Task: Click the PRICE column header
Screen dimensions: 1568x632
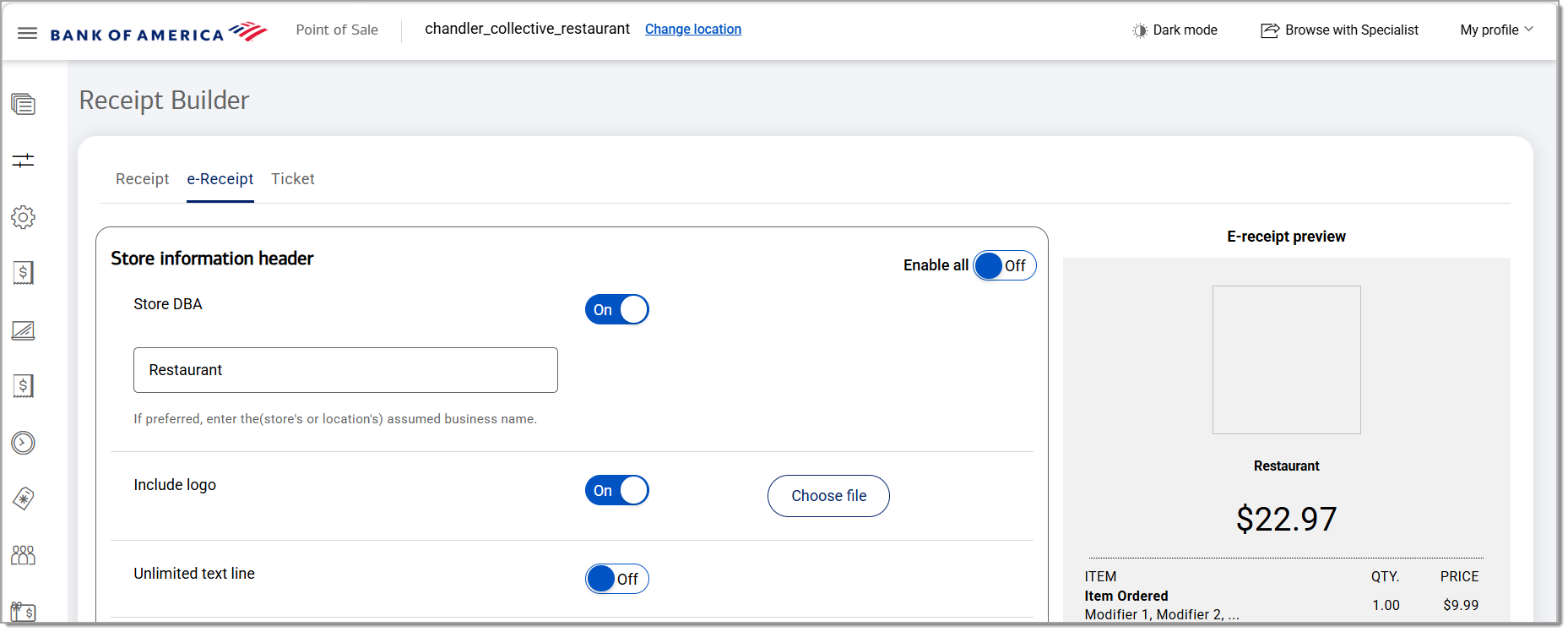Action: click(x=1460, y=577)
